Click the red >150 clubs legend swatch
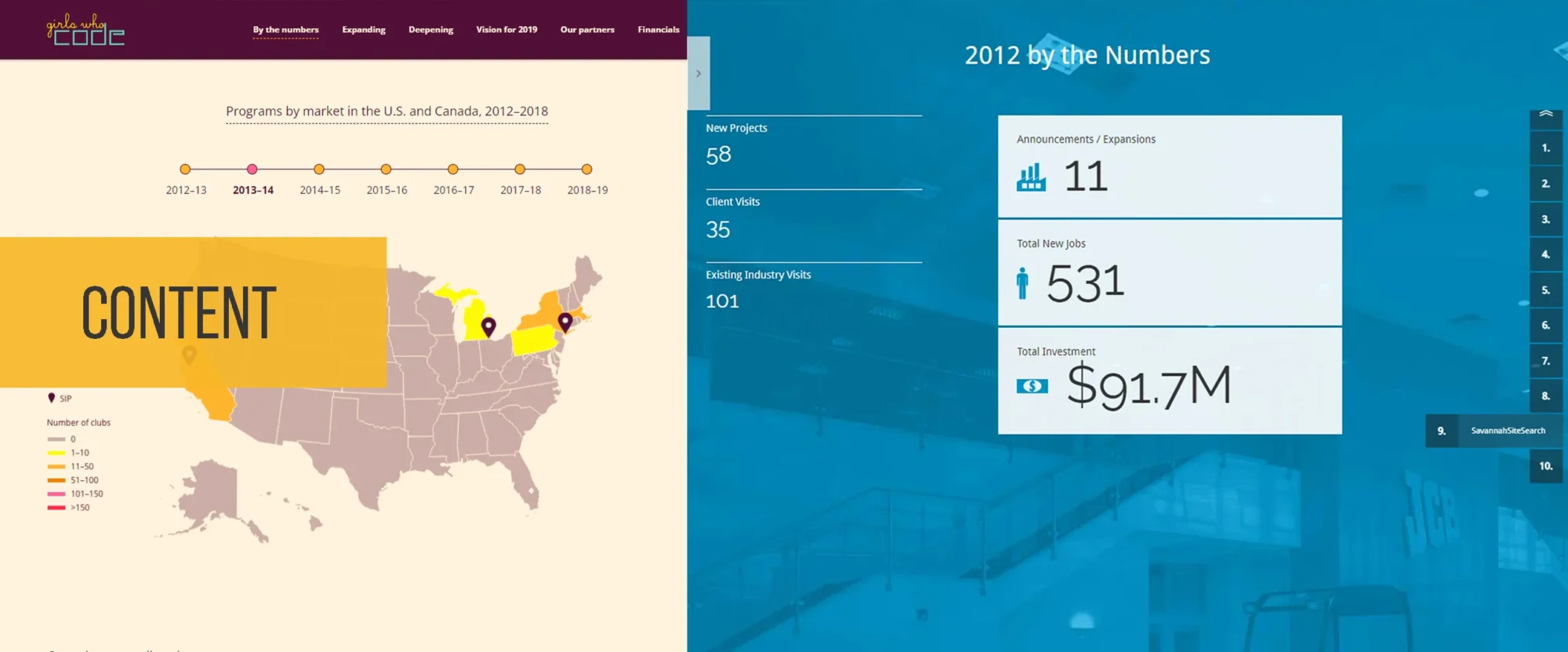 56,508
